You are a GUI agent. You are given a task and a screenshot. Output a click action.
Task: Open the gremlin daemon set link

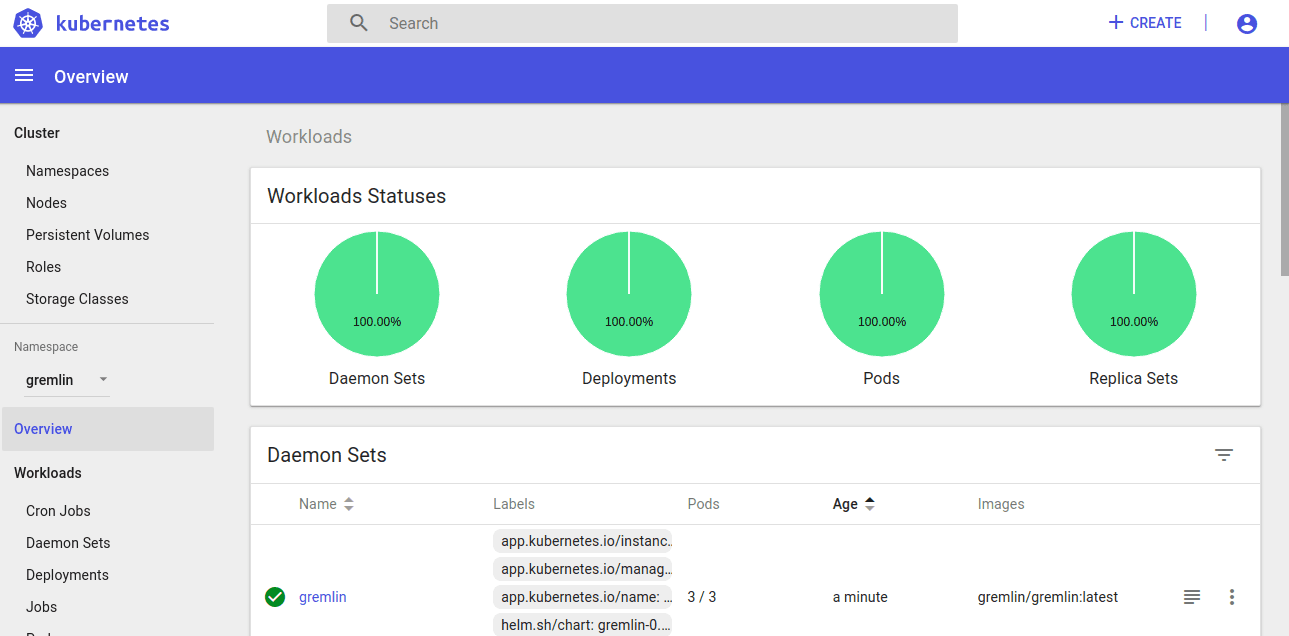323,597
